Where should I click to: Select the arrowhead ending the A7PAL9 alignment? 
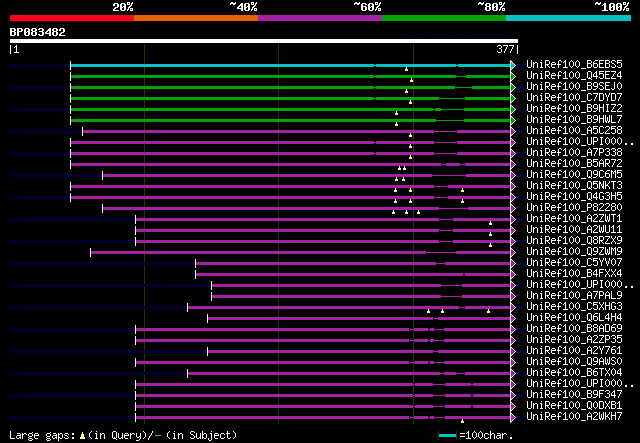click(x=513, y=296)
